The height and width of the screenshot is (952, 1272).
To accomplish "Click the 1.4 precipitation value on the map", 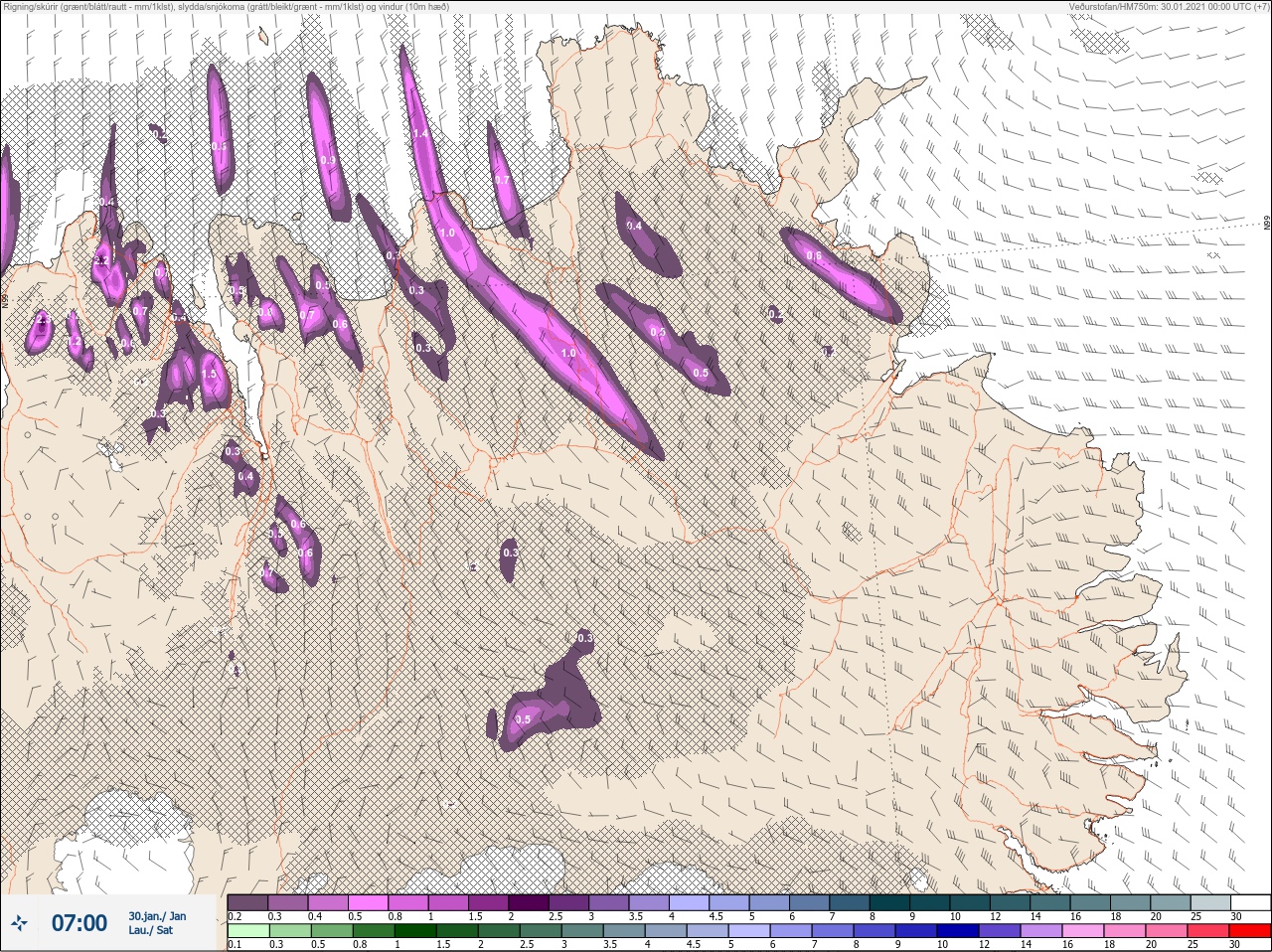I will (x=419, y=133).
